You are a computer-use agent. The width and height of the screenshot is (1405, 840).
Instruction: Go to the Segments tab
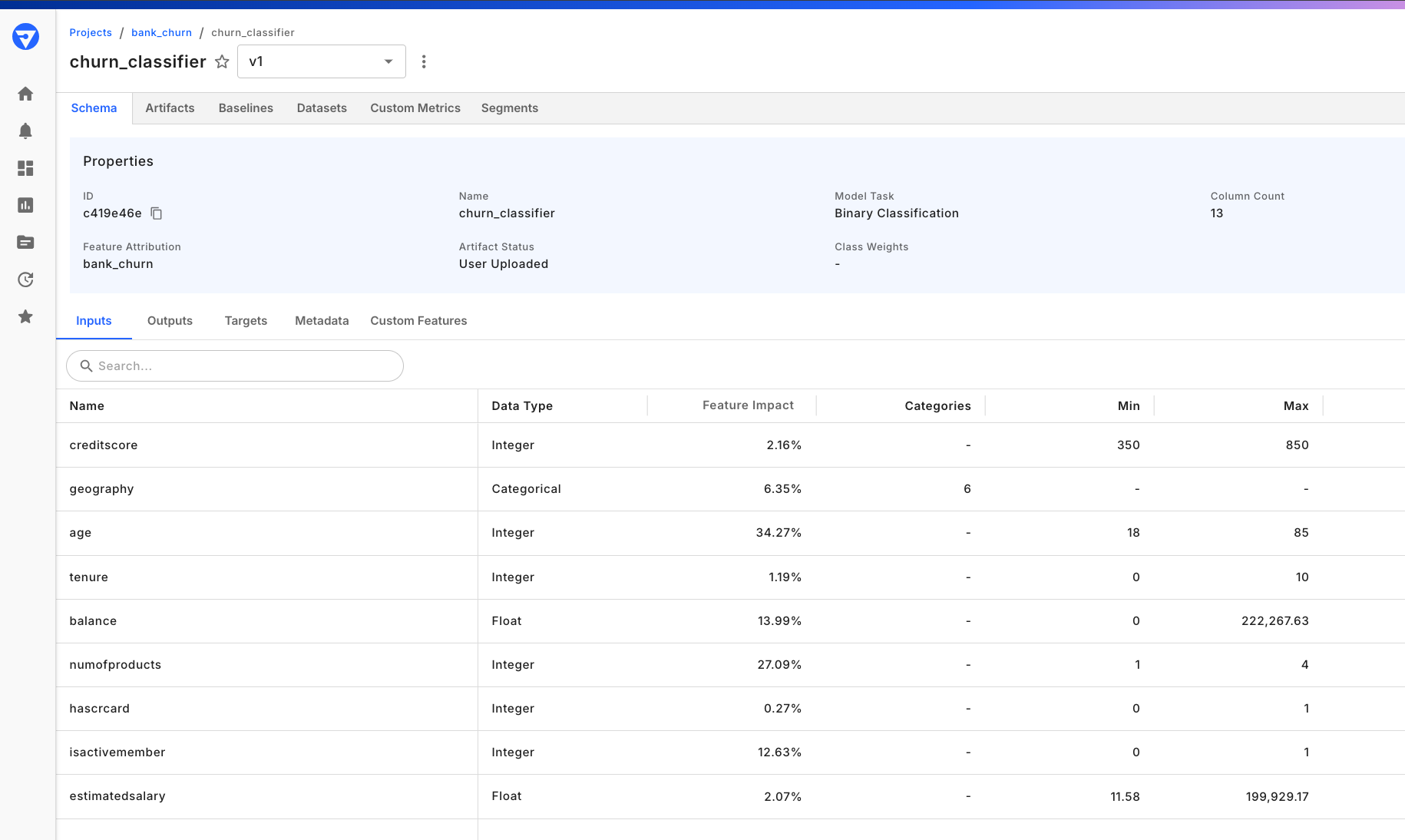(x=510, y=108)
